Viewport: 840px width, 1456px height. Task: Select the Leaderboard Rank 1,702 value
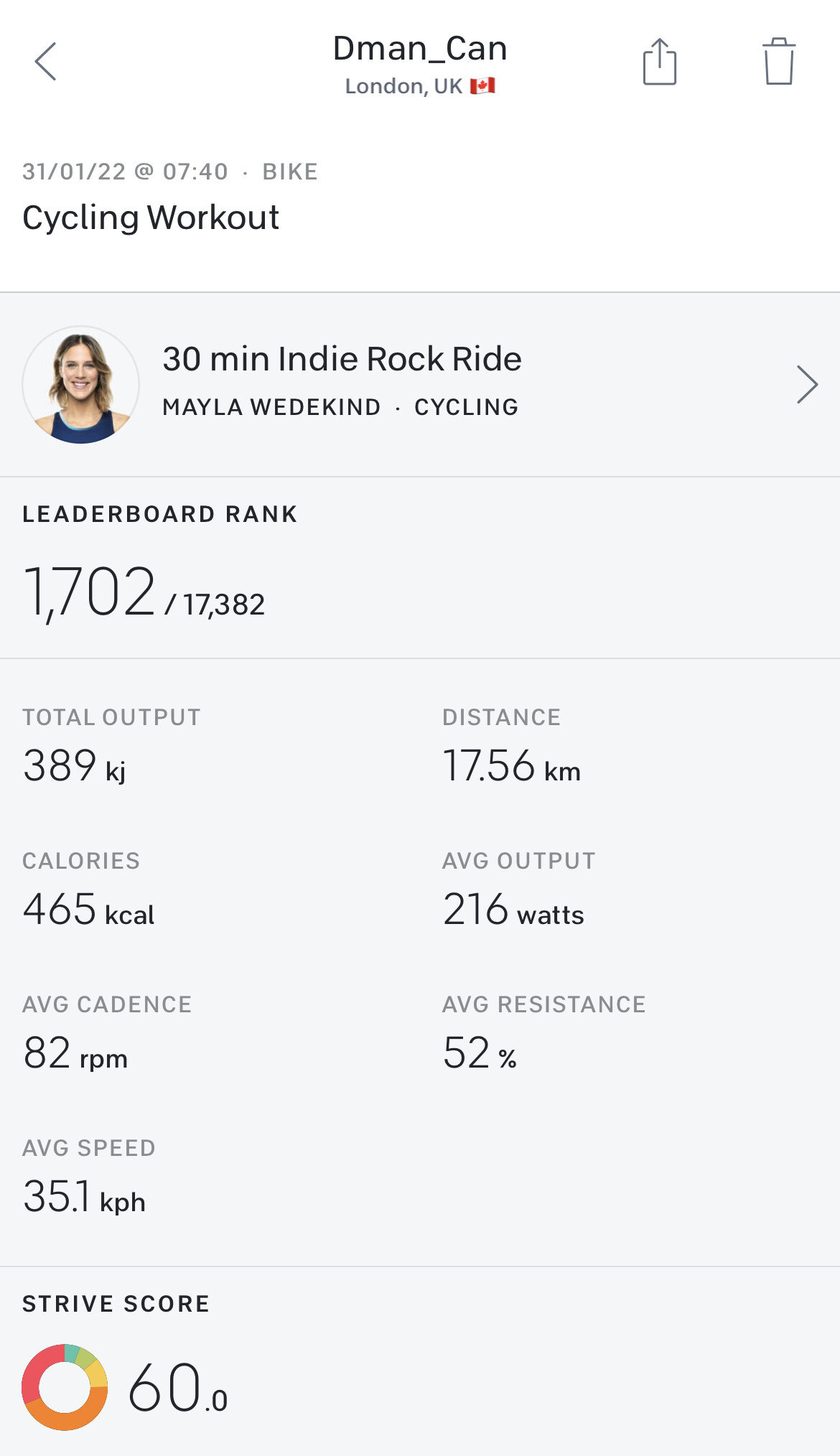(90, 592)
